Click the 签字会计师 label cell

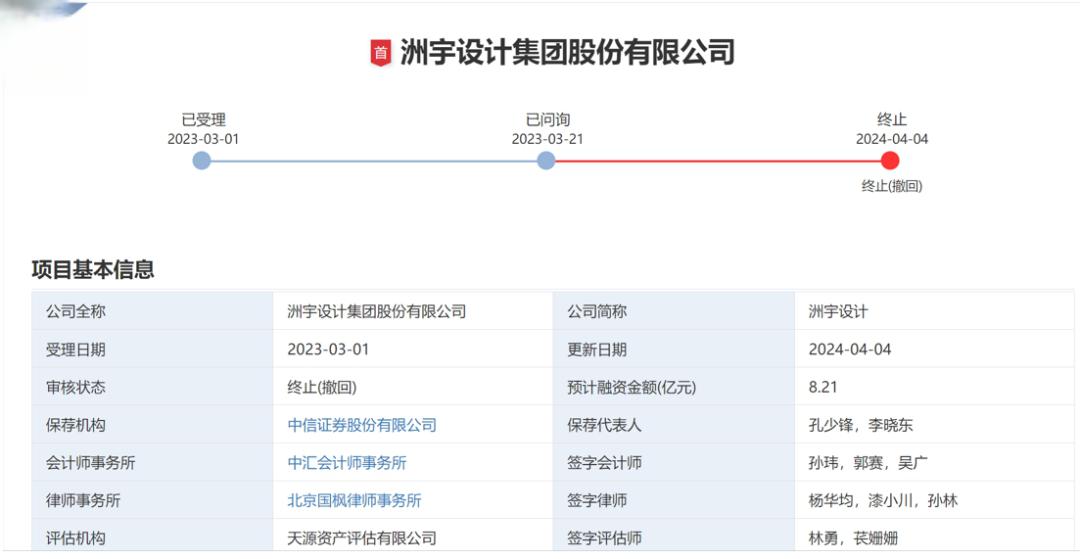pos(674,463)
